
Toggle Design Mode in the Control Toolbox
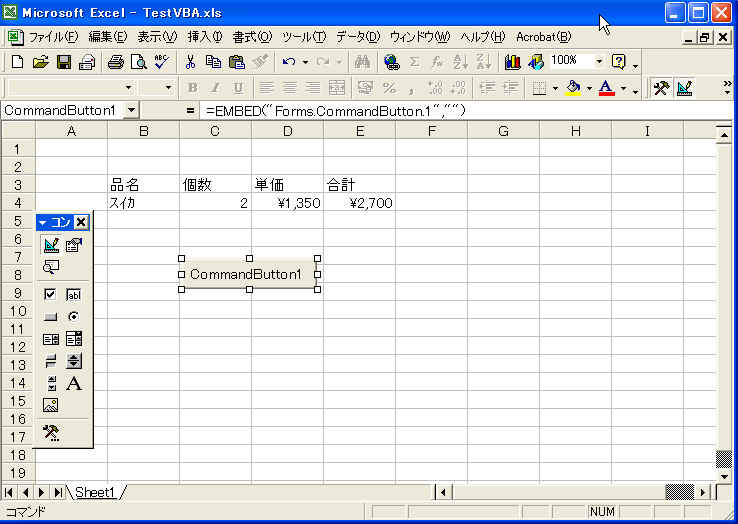coord(51,244)
